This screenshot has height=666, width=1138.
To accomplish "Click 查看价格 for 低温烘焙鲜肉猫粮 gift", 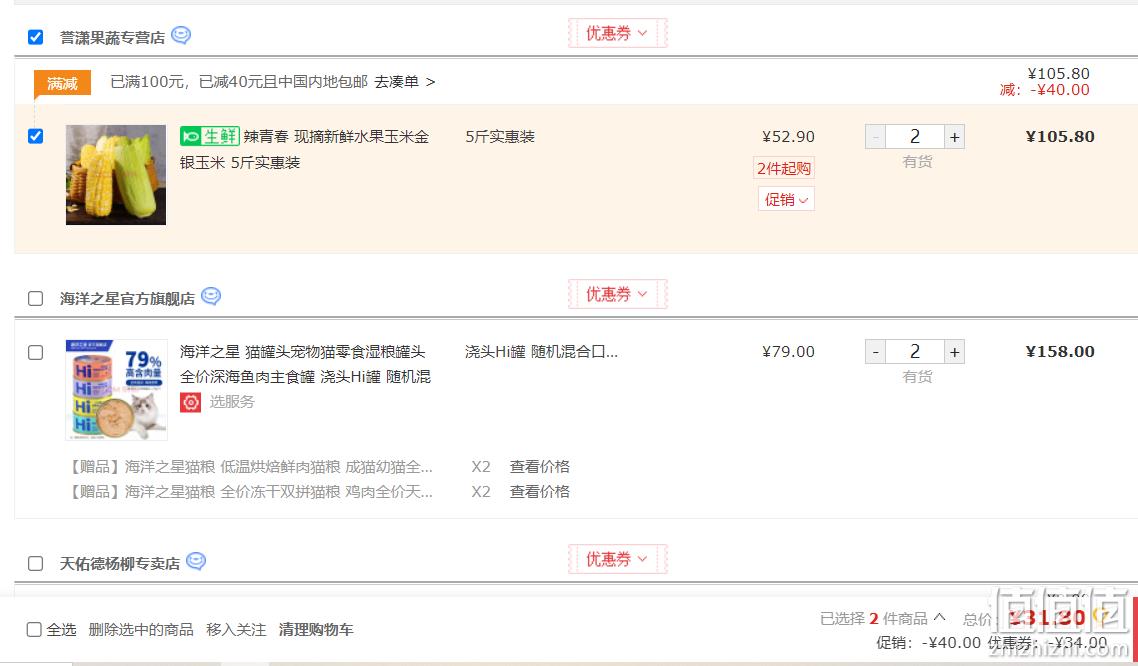I will click(x=539, y=466).
